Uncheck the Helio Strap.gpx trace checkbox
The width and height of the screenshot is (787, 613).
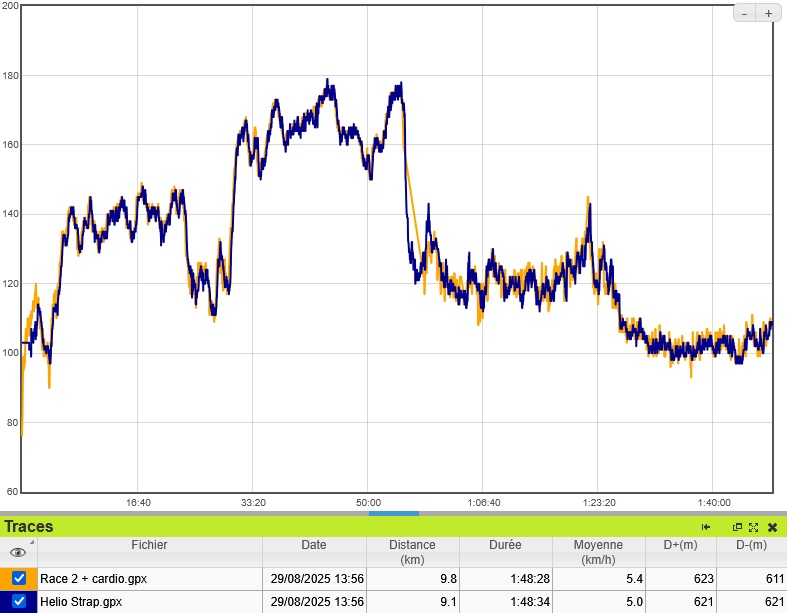click(x=19, y=602)
